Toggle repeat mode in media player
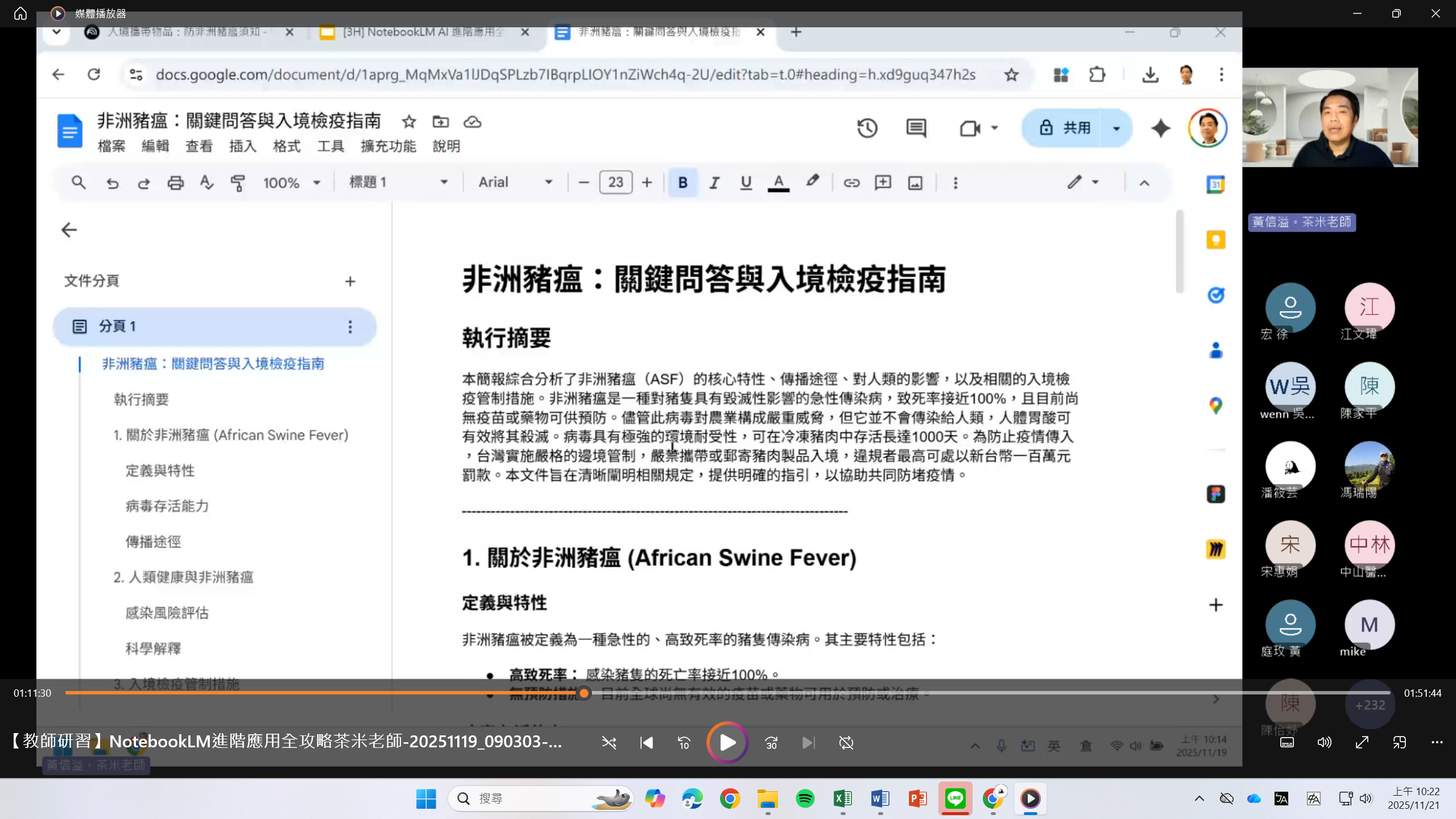 (846, 743)
